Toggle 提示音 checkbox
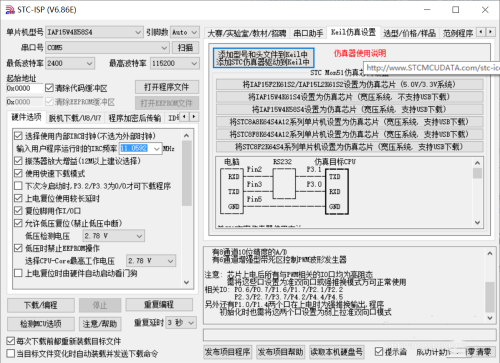 pos(379,352)
